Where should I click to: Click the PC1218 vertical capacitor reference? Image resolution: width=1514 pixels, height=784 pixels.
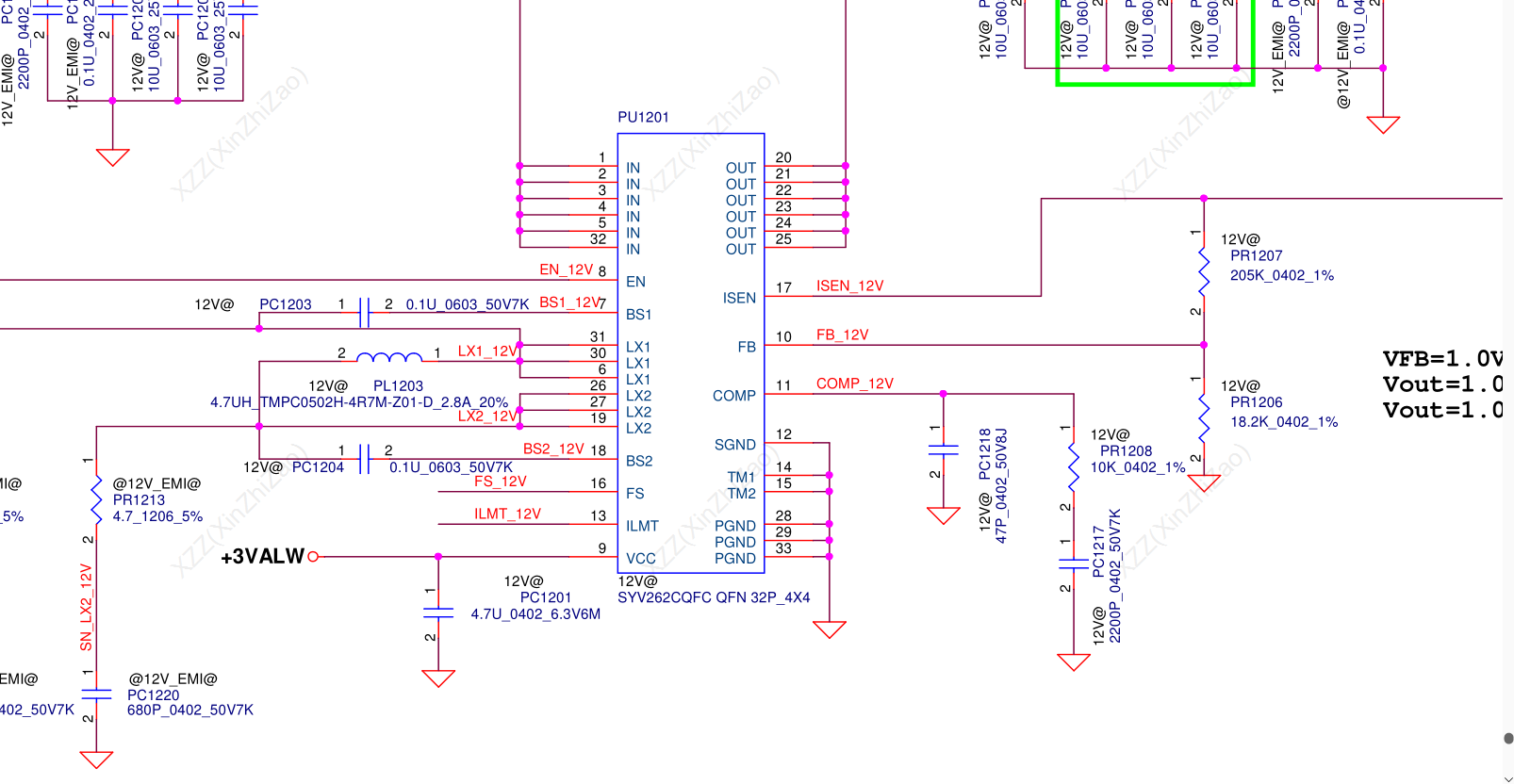985,454
